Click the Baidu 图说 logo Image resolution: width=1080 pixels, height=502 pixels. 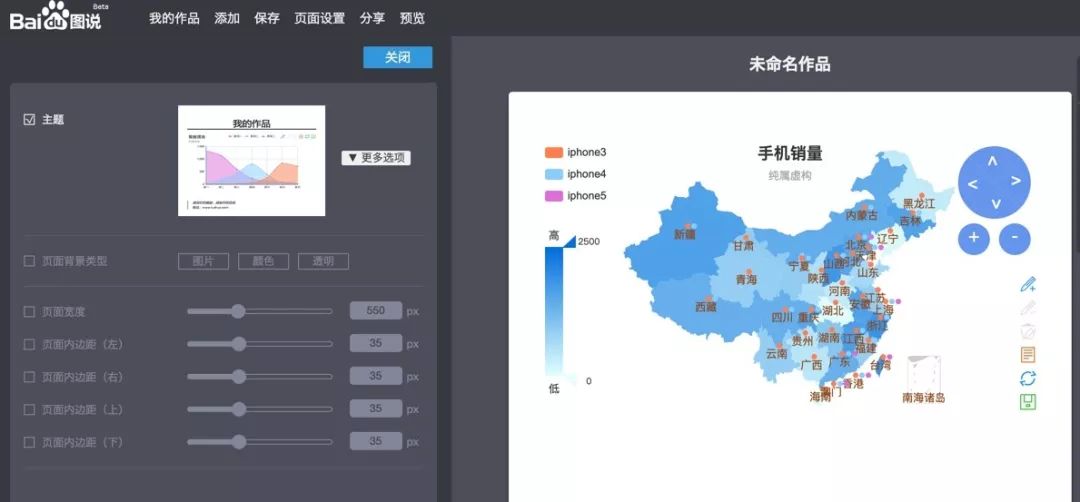(55, 16)
